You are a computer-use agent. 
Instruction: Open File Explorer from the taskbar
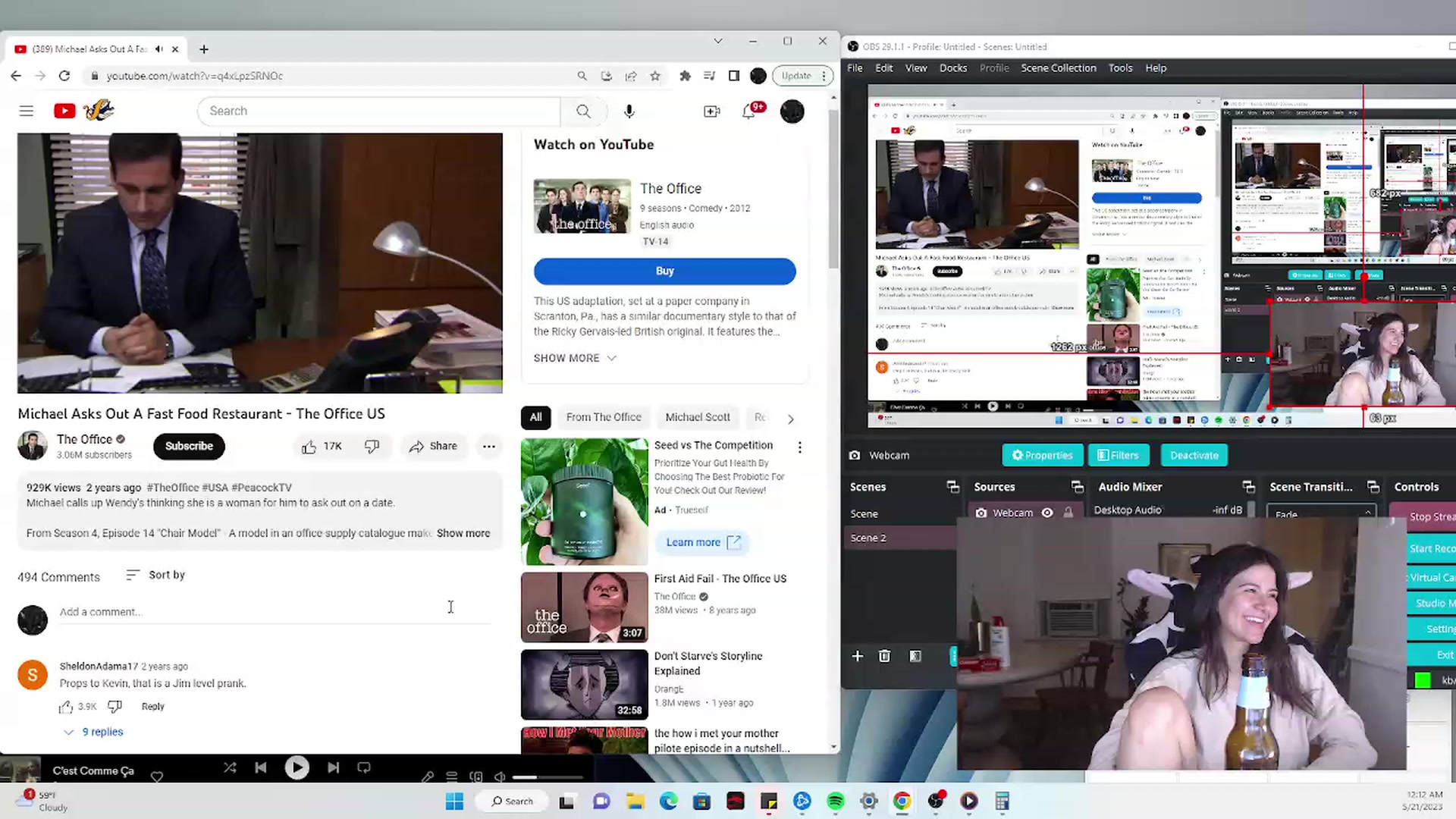[635, 802]
